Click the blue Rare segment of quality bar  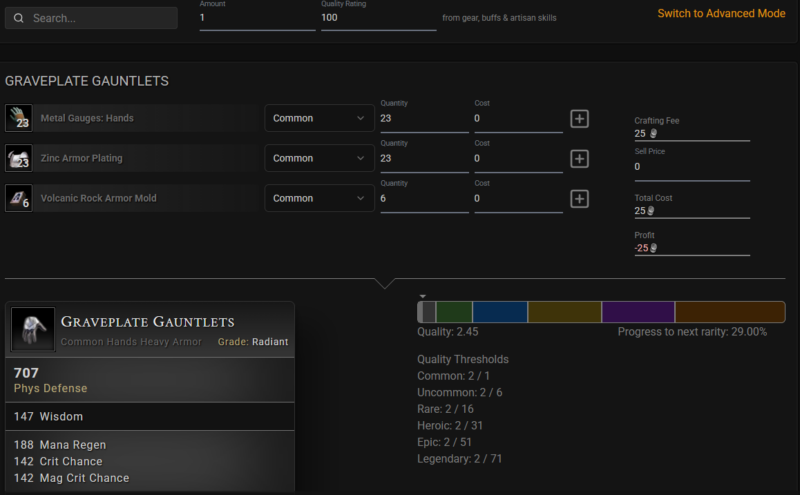coord(499,312)
